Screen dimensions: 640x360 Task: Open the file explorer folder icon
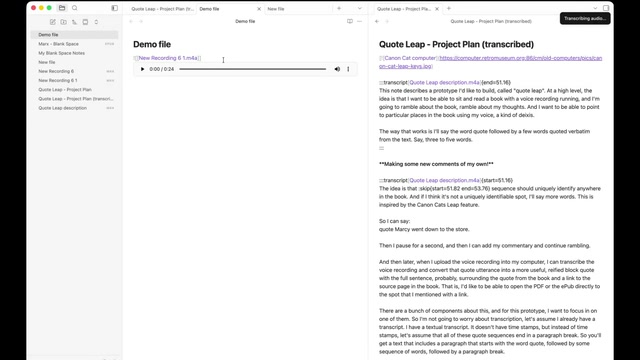[62, 8]
